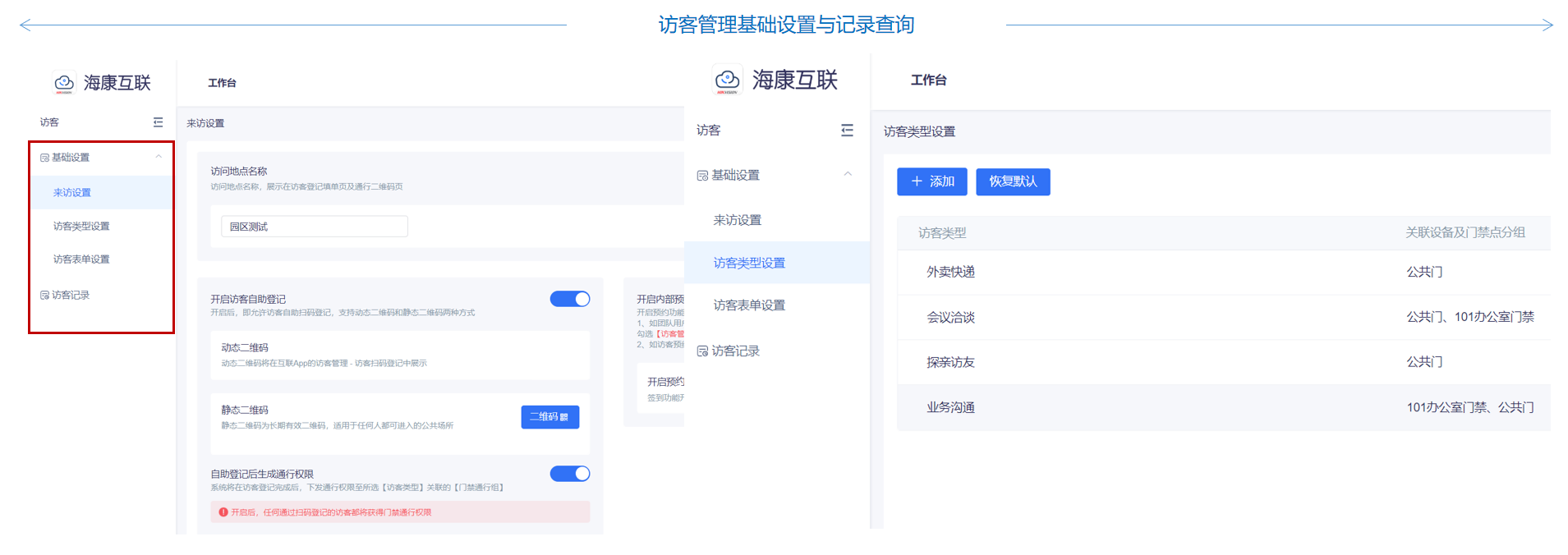The height and width of the screenshot is (555, 1568).
Task: Select the highlighted 来访设置 menu item
Action: coord(72,193)
